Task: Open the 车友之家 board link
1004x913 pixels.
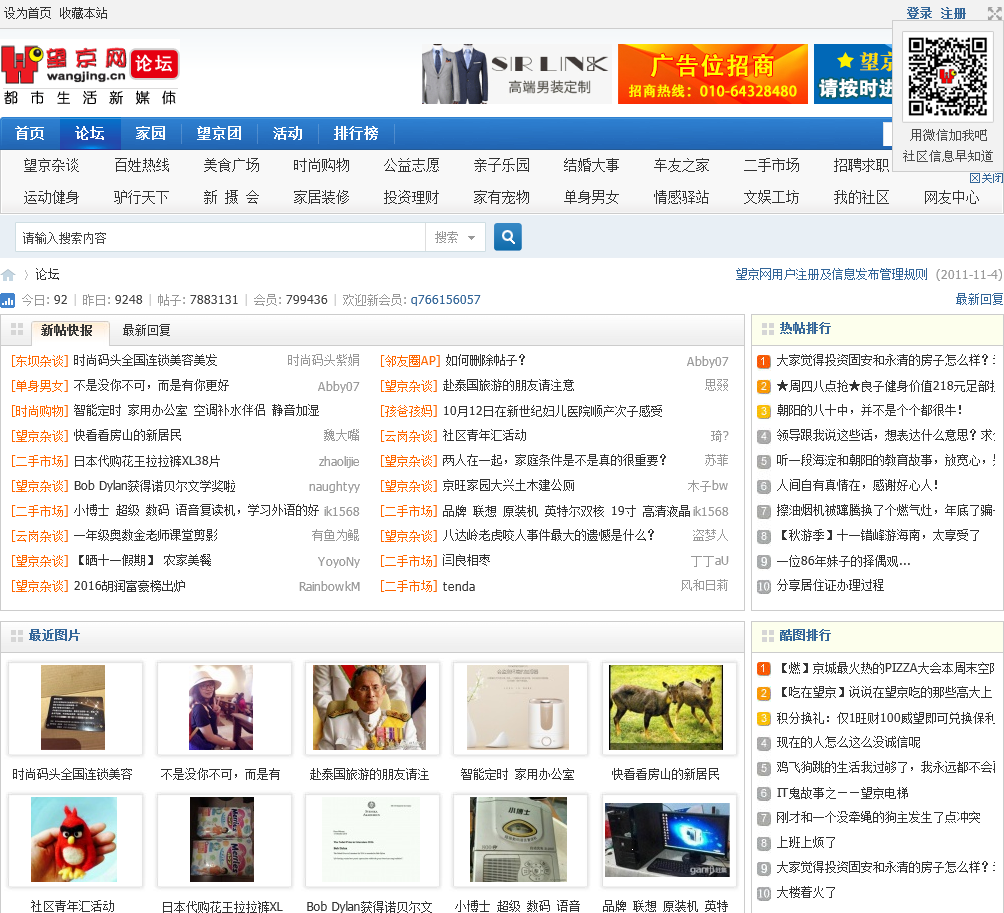Action: [681, 165]
